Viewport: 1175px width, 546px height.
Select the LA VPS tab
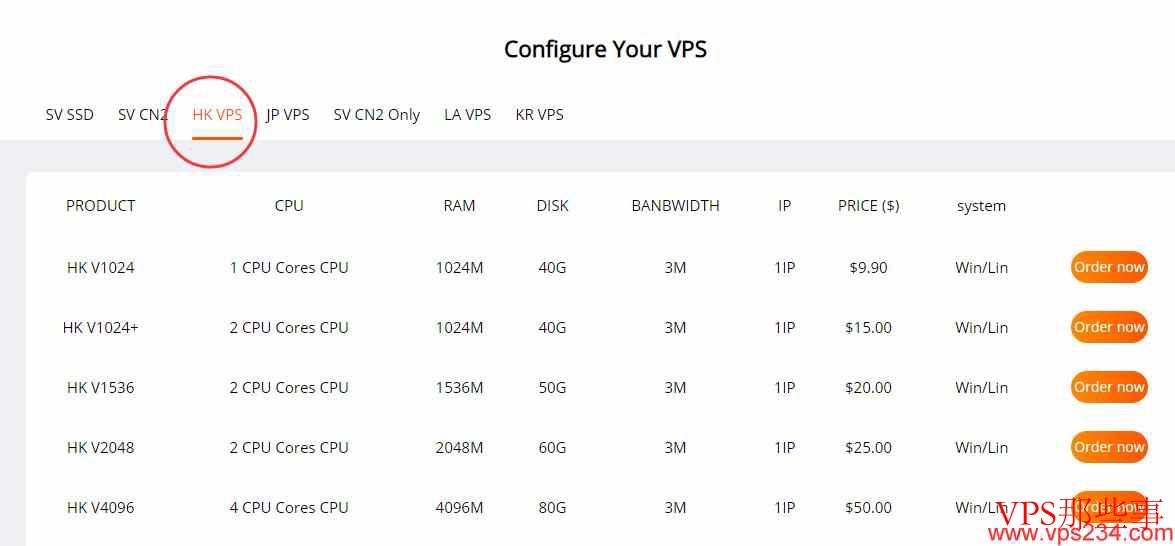468,115
